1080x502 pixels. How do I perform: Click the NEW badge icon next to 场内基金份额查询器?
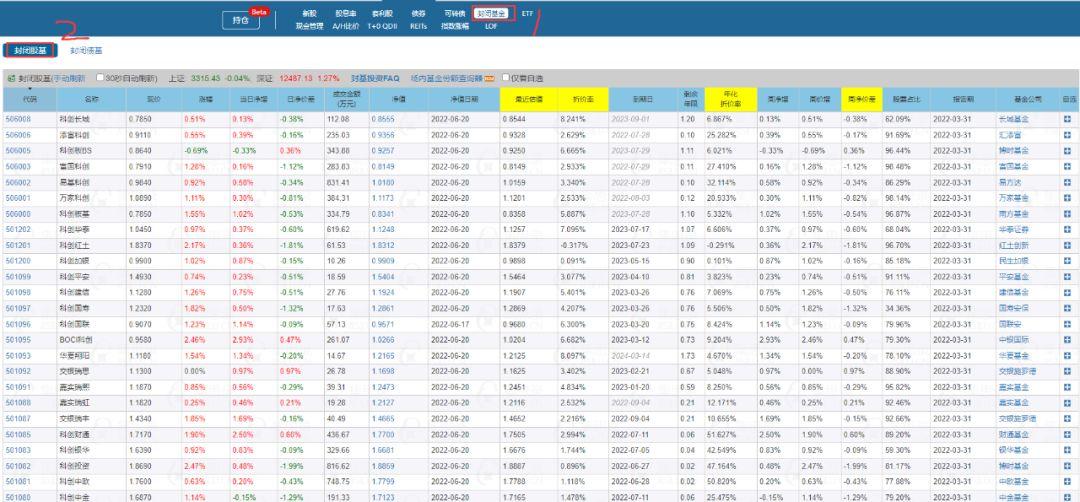(x=490, y=78)
